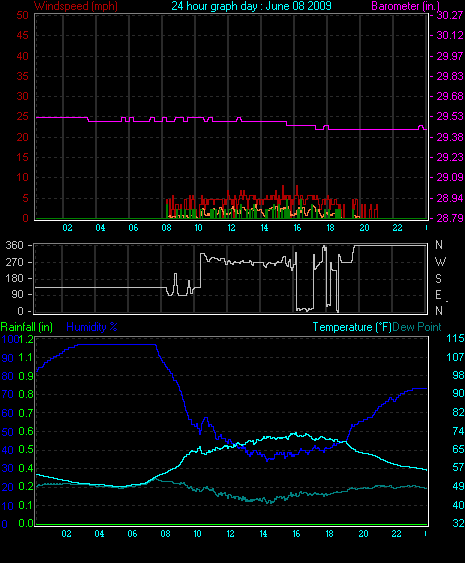The height and width of the screenshot is (563, 465).
Task: Click hour 12 on the top chart axis
Action: [231, 228]
